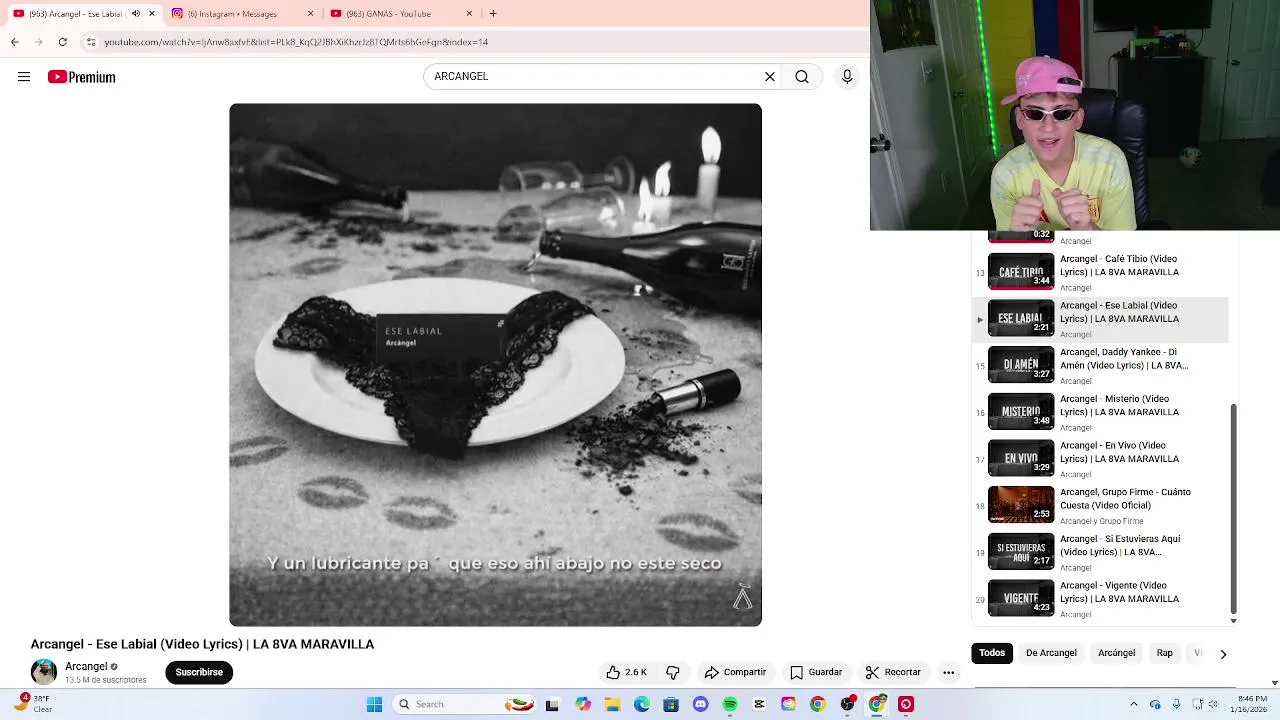Select the De Arcangel filter chip
1280x720 pixels.
(x=1051, y=653)
